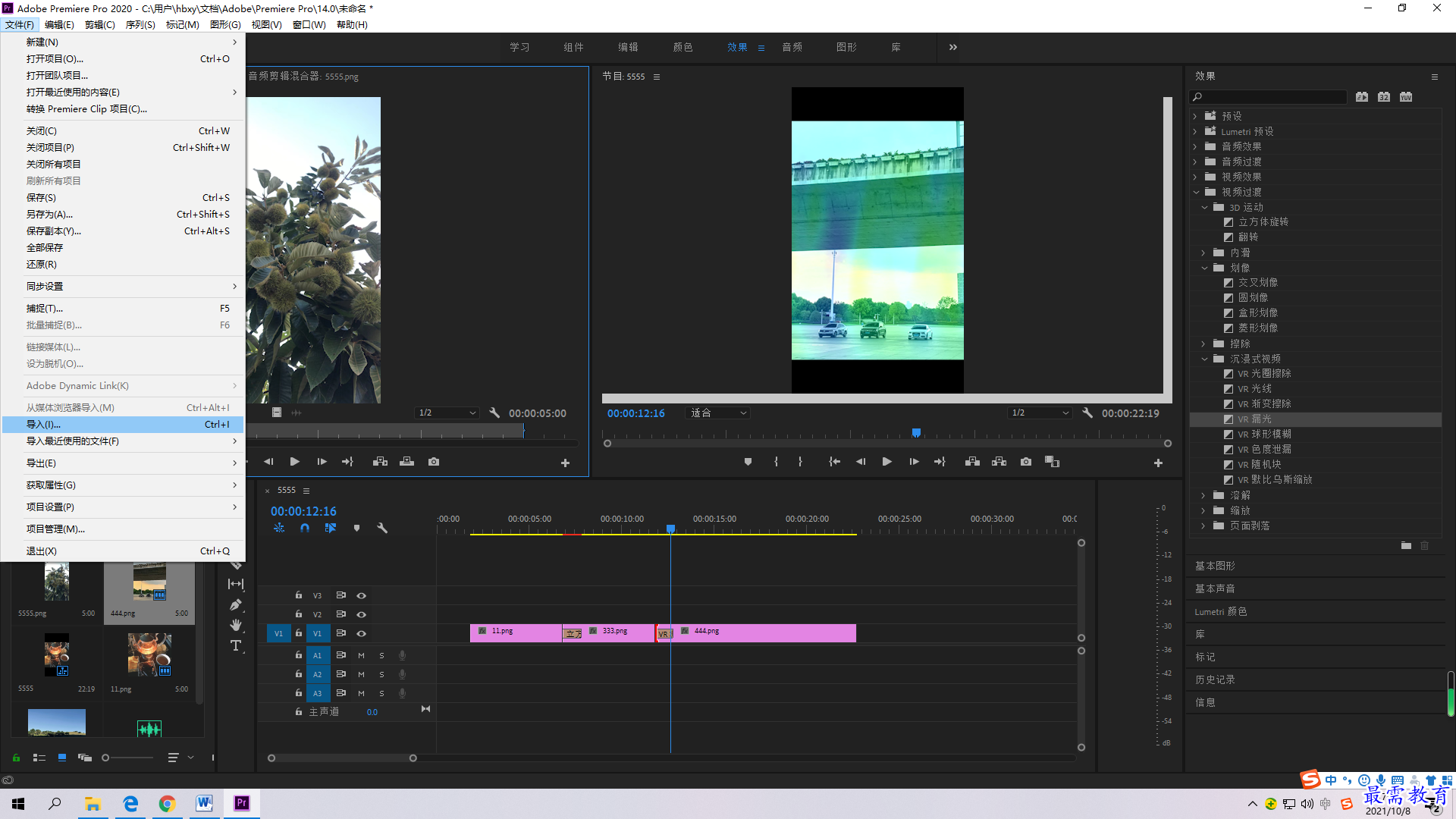This screenshot has width=1456, height=819.
Task: Mark out point in program monitor
Action: pos(800,462)
